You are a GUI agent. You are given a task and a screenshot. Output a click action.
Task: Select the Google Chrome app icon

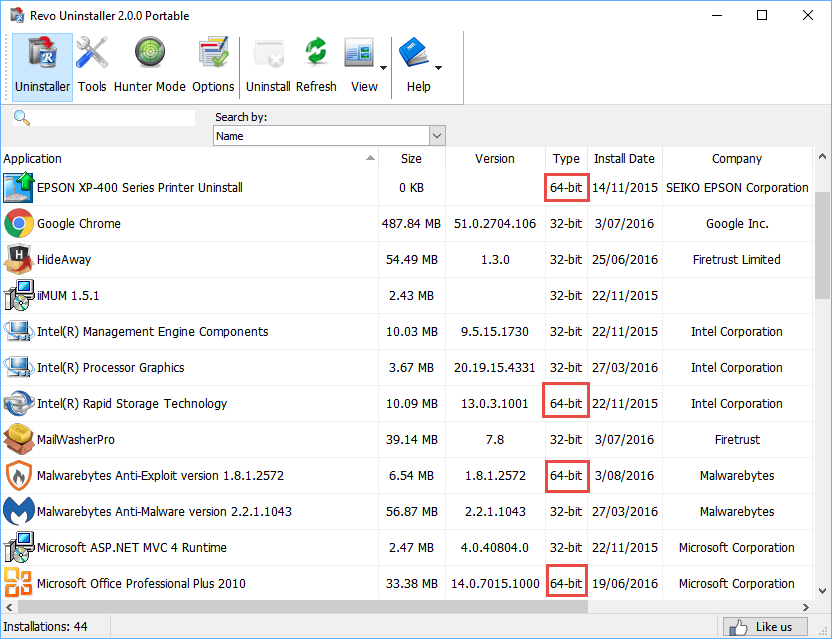(x=19, y=223)
